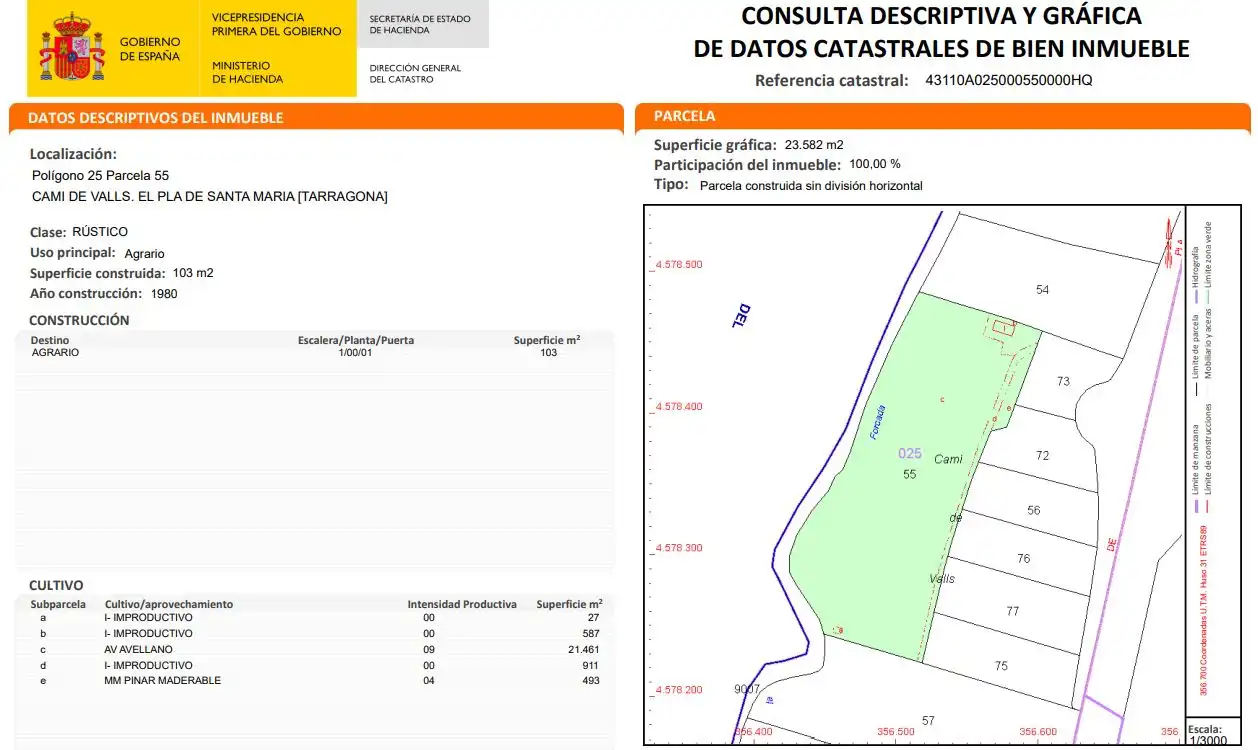Click parcel 72 on the map
The width and height of the screenshot is (1258, 750).
1043,456
